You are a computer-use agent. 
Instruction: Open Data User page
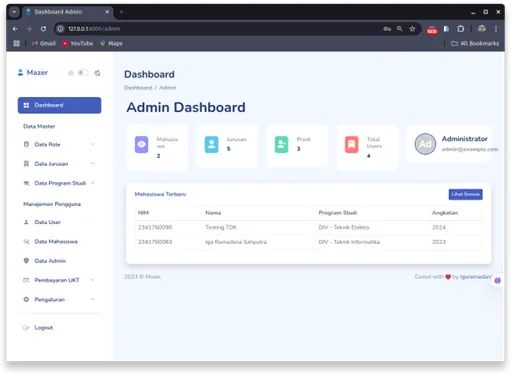click(59, 222)
